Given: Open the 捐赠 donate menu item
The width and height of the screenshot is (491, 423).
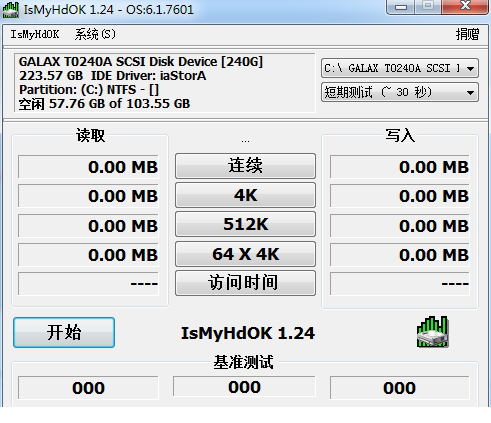Looking at the screenshot, I should [x=467, y=34].
